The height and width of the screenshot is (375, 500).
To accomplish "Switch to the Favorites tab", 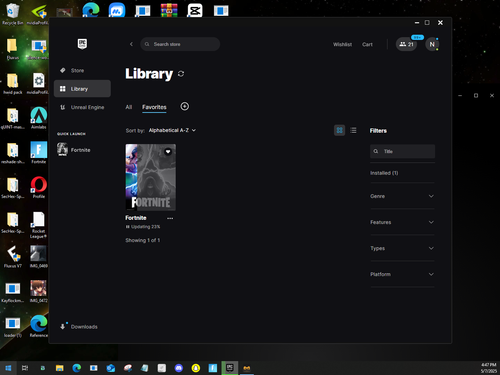I will pos(154,107).
